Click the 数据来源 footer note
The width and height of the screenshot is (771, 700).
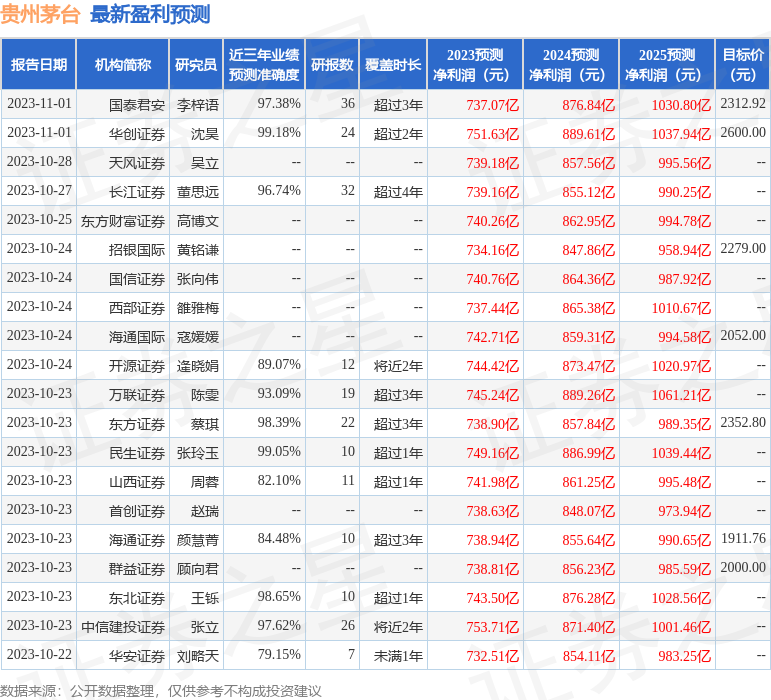point(160,691)
